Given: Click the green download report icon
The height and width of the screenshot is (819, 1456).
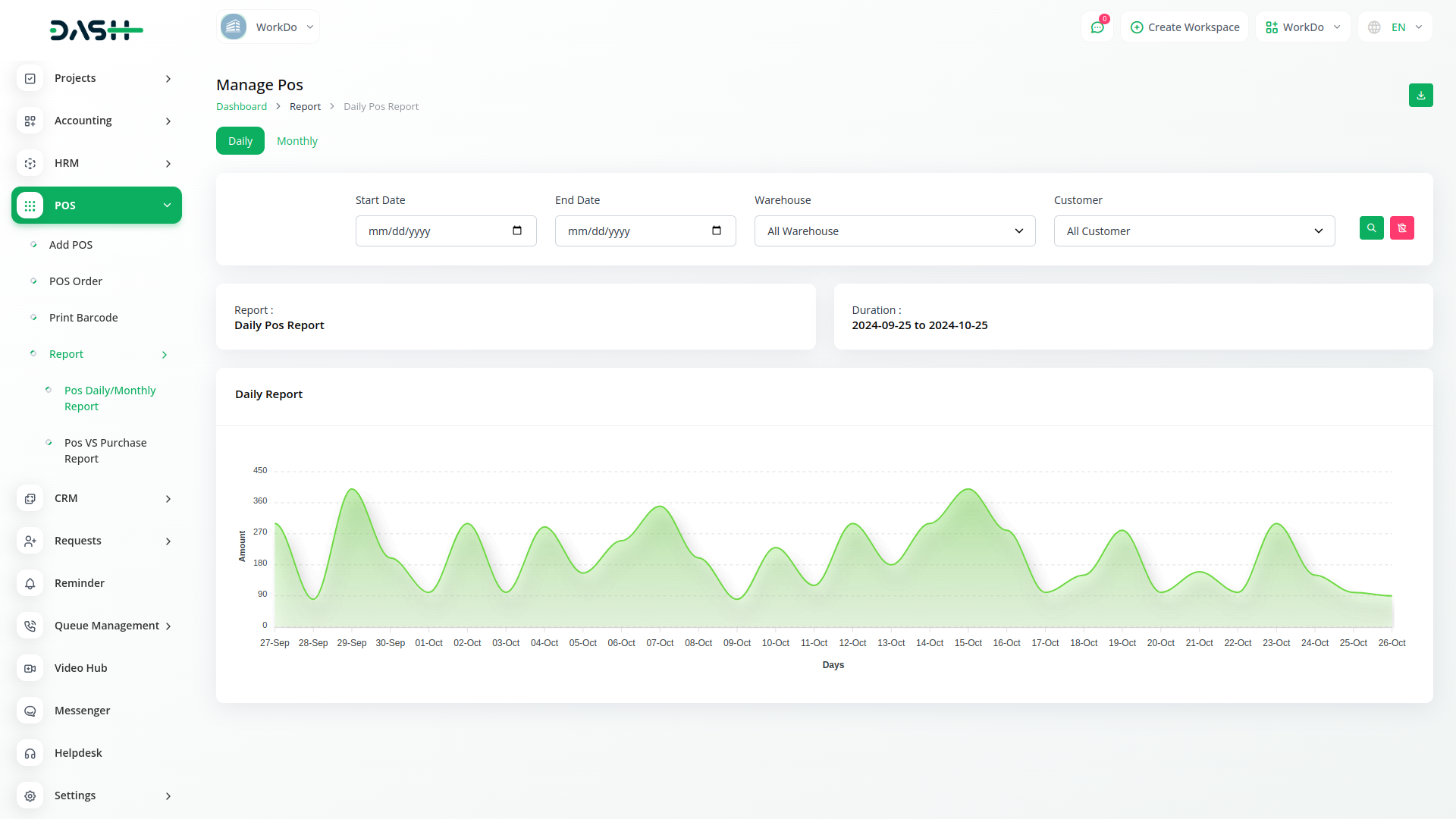Looking at the screenshot, I should (x=1420, y=96).
